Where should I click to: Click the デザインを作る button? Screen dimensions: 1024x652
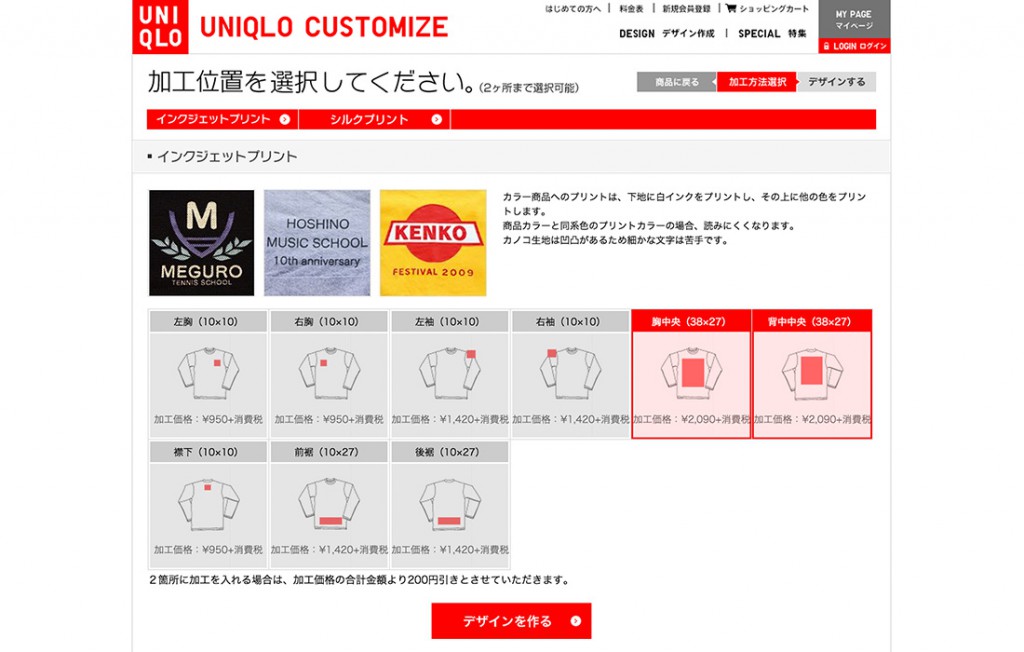coord(511,621)
